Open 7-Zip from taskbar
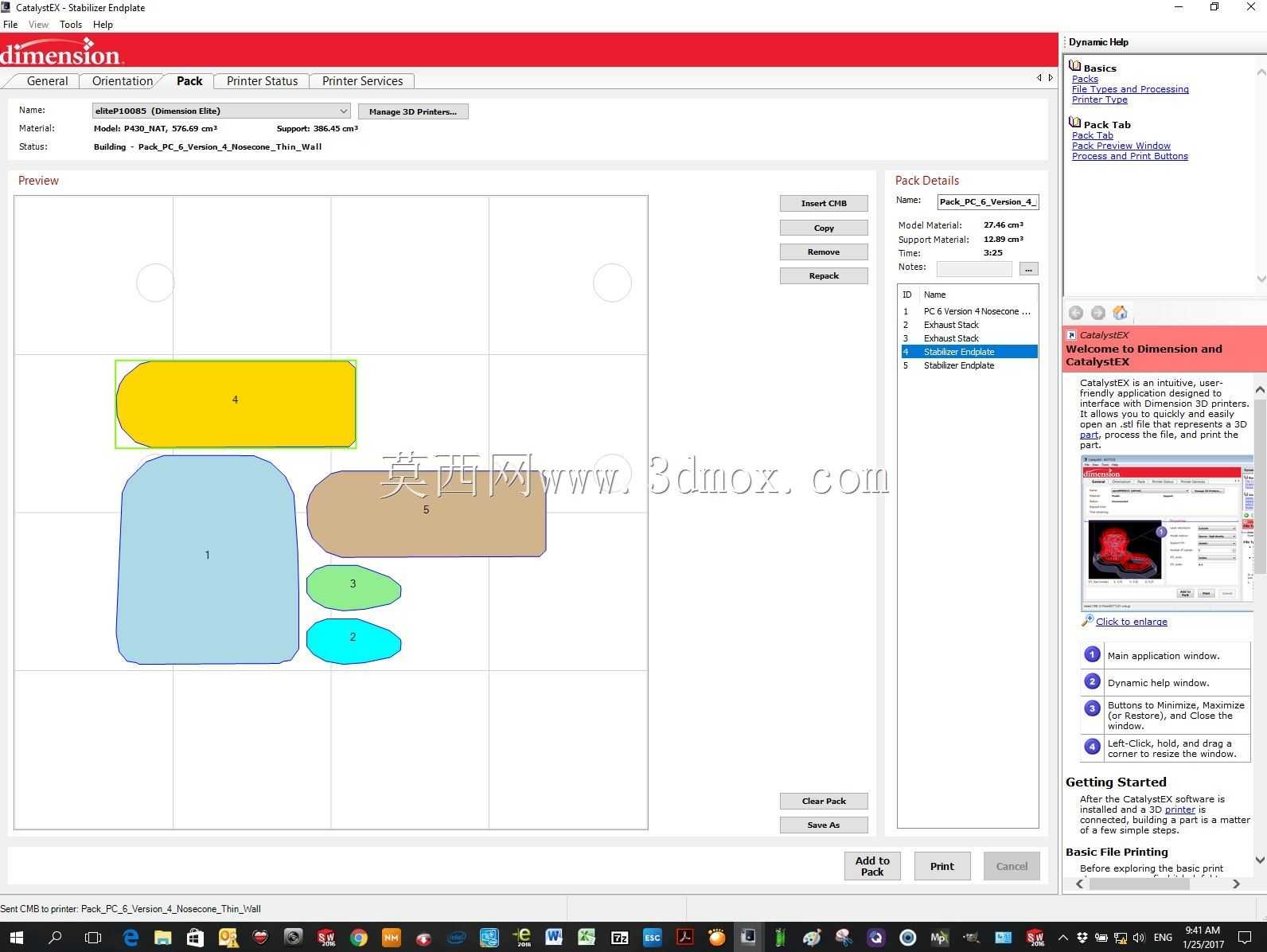Image resolution: width=1267 pixels, height=952 pixels. pyautogui.click(x=619, y=938)
